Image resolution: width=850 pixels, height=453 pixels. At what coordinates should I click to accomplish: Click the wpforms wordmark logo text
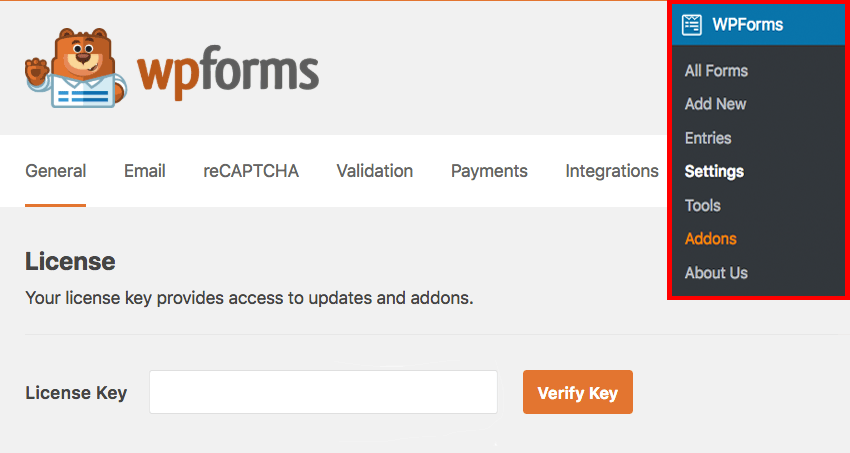click(228, 72)
